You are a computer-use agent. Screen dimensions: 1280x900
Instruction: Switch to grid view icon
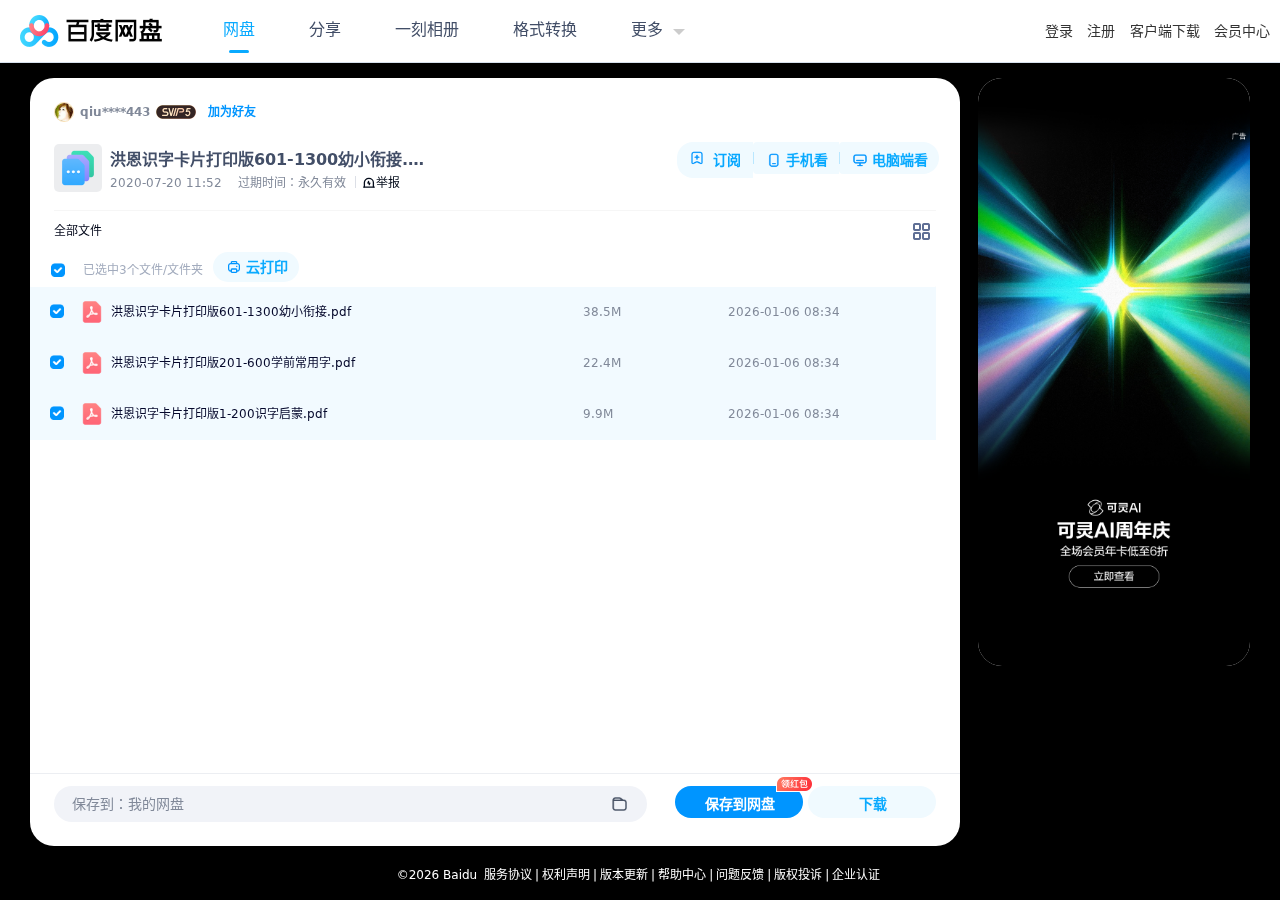click(x=921, y=231)
